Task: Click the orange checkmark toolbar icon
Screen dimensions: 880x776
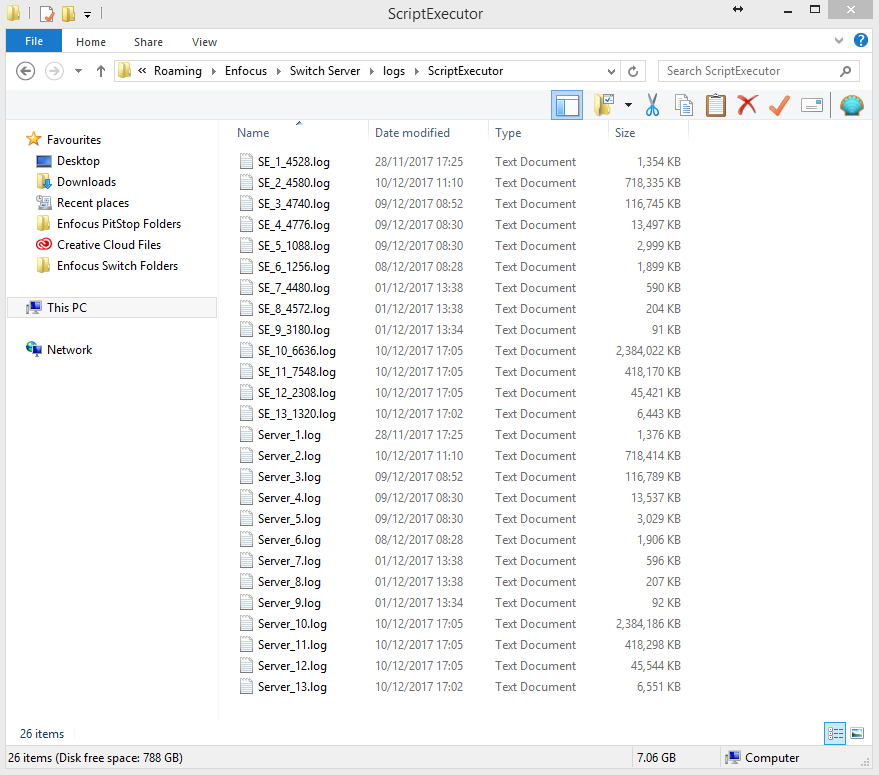Action: (x=779, y=105)
